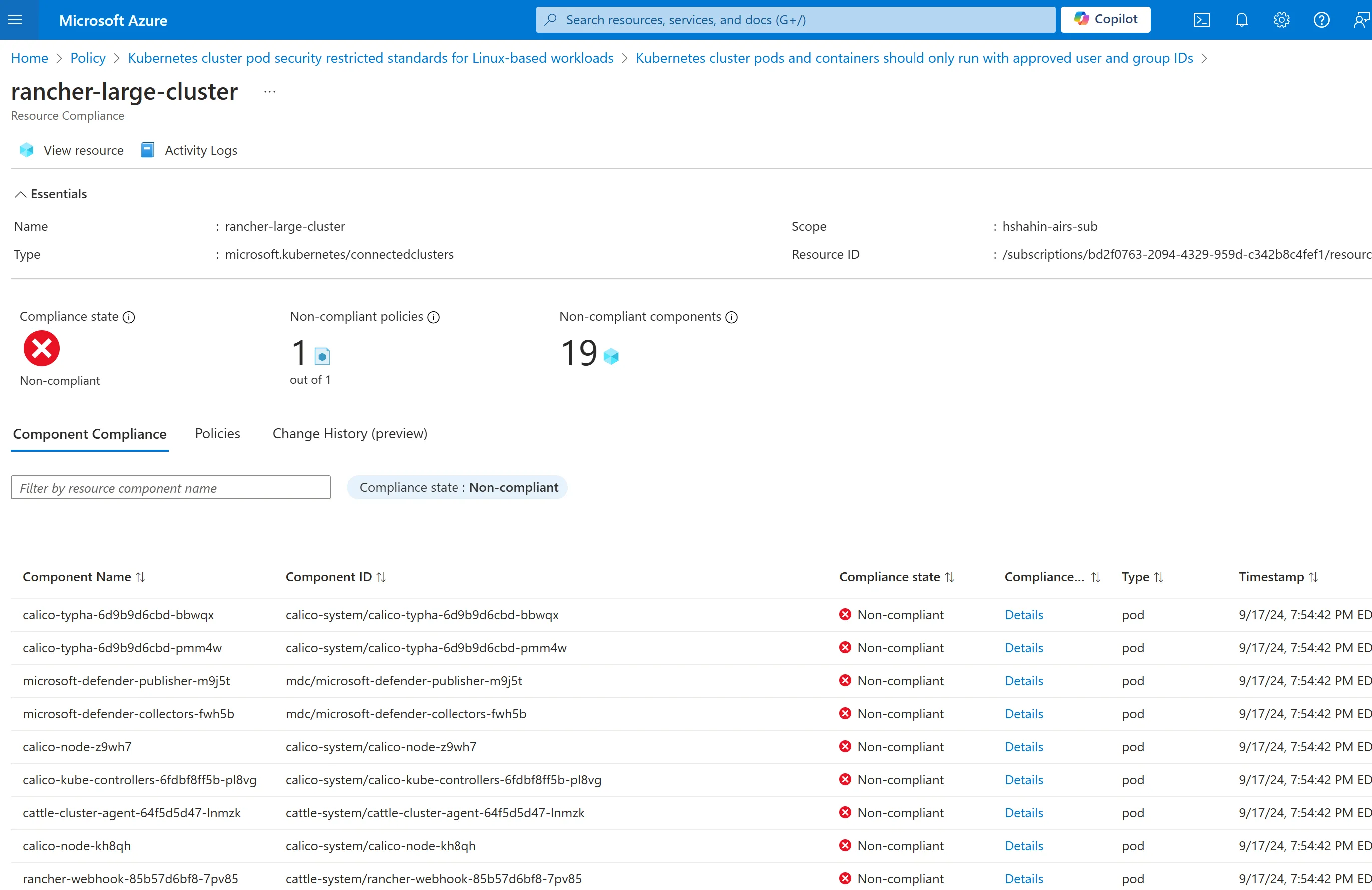
Task: Open Cloud Shell from top bar
Action: (1201, 20)
